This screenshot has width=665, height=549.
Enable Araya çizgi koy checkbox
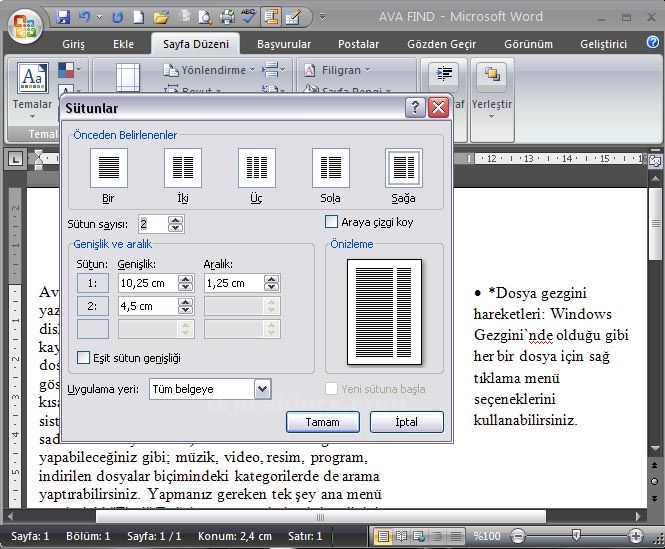331,221
